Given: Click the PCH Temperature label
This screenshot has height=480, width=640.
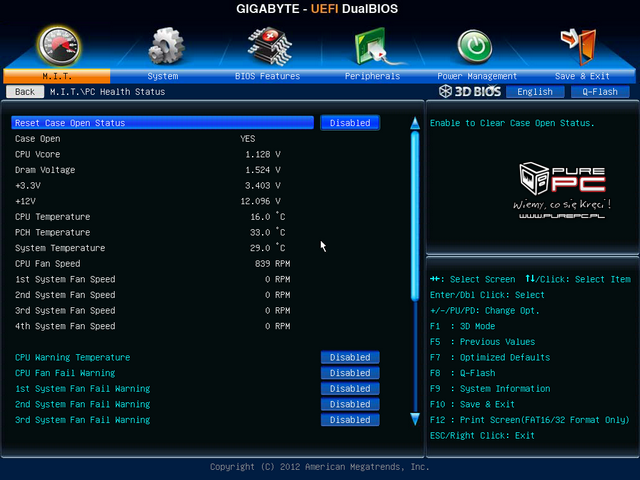Looking at the screenshot, I should click(x=52, y=232).
